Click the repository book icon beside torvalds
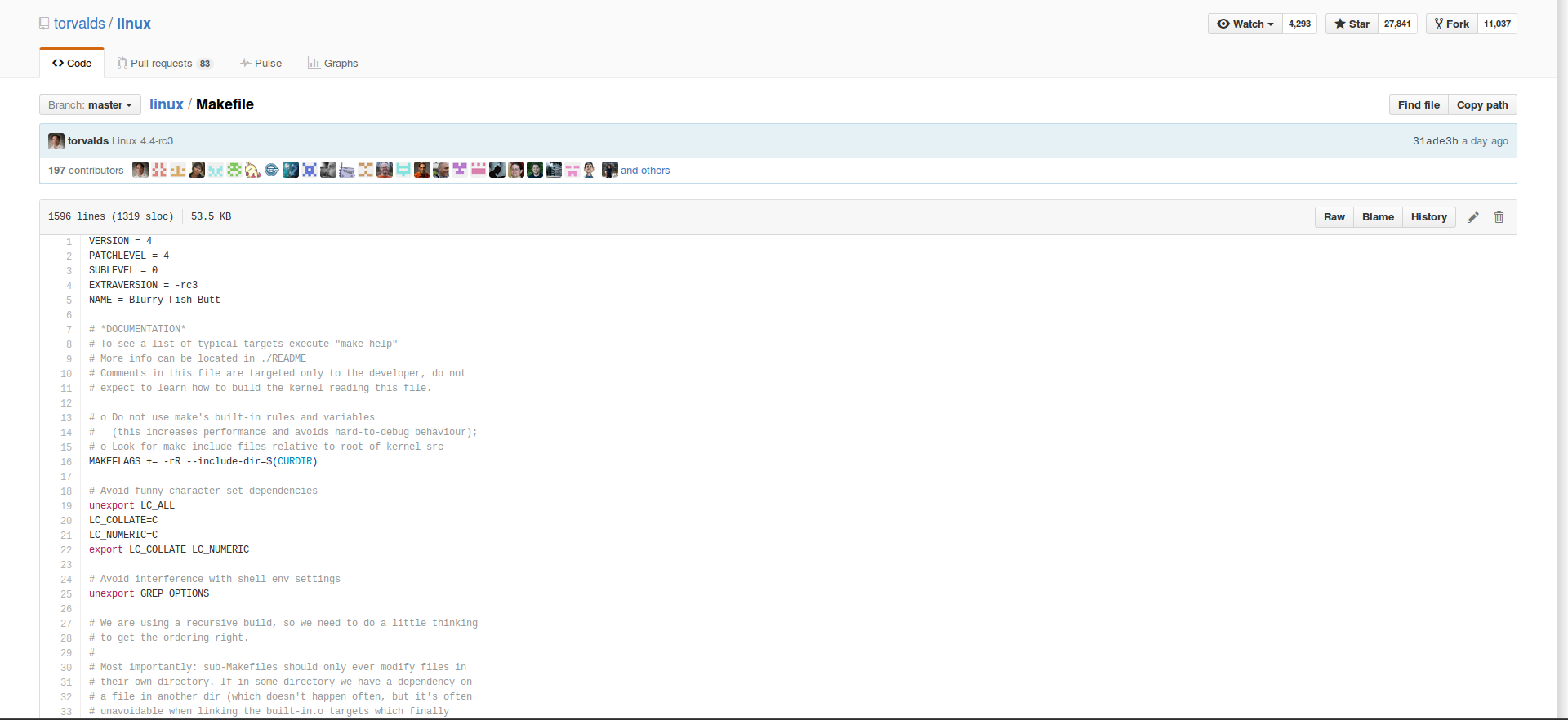The image size is (1568, 720). (x=44, y=24)
